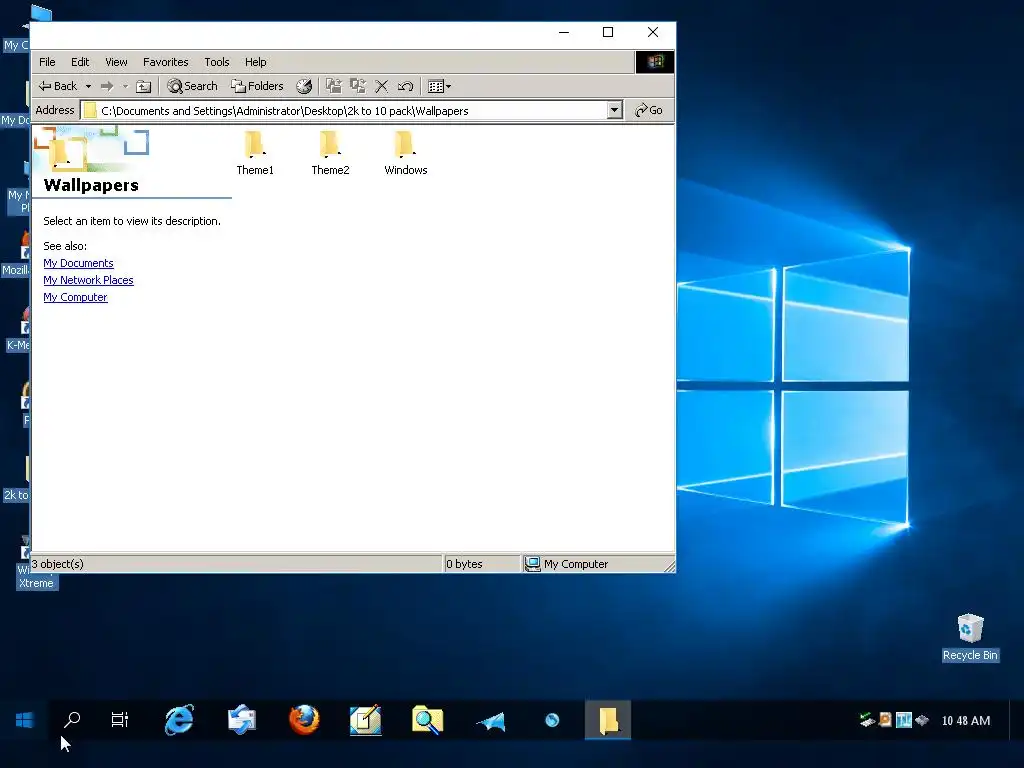Open the Edit menu
Viewport: 1024px width, 768px height.
(x=80, y=62)
